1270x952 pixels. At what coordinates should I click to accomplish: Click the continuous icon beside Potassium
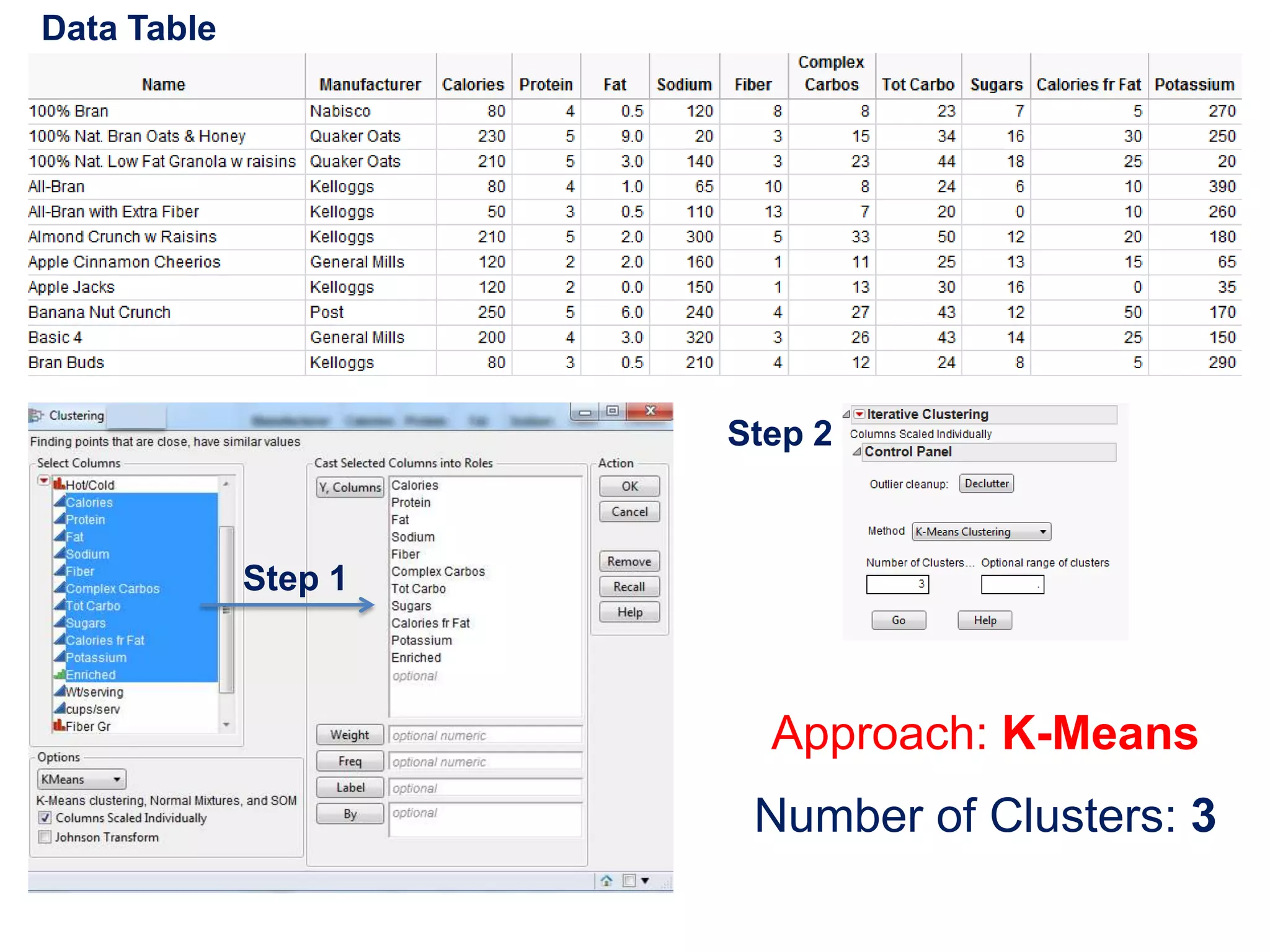(60, 657)
